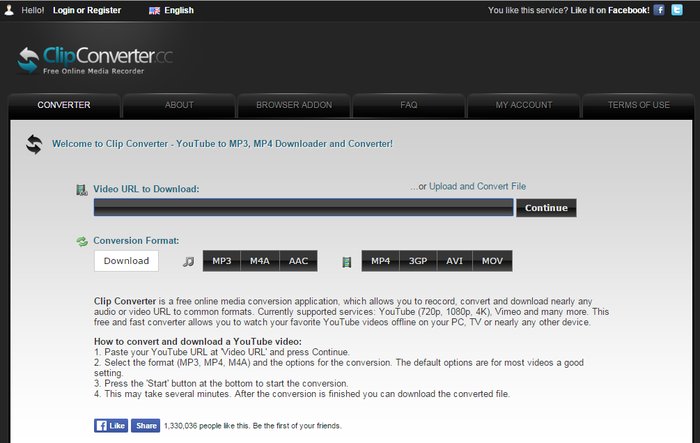Image resolution: width=700 pixels, height=443 pixels.
Task: Open the FAQ tab
Action: click(x=408, y=105)
